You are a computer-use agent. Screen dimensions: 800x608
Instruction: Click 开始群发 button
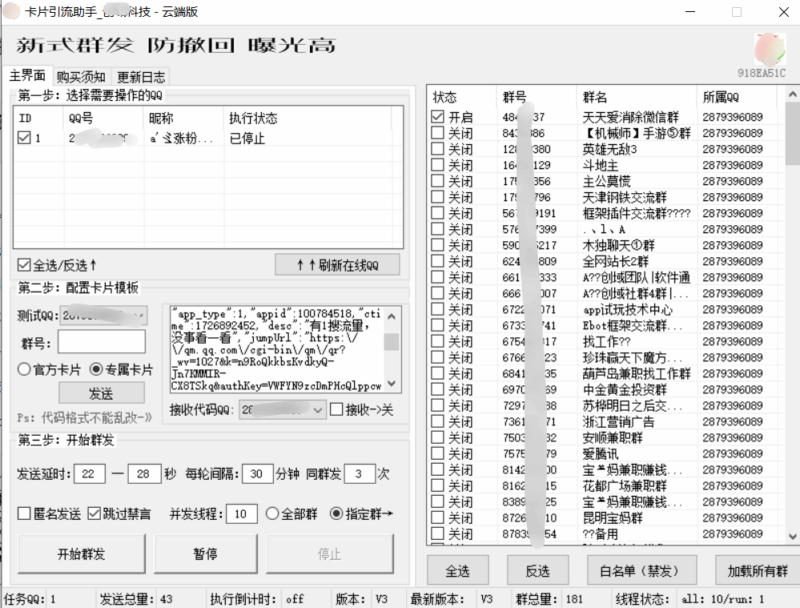click(81, 554)
